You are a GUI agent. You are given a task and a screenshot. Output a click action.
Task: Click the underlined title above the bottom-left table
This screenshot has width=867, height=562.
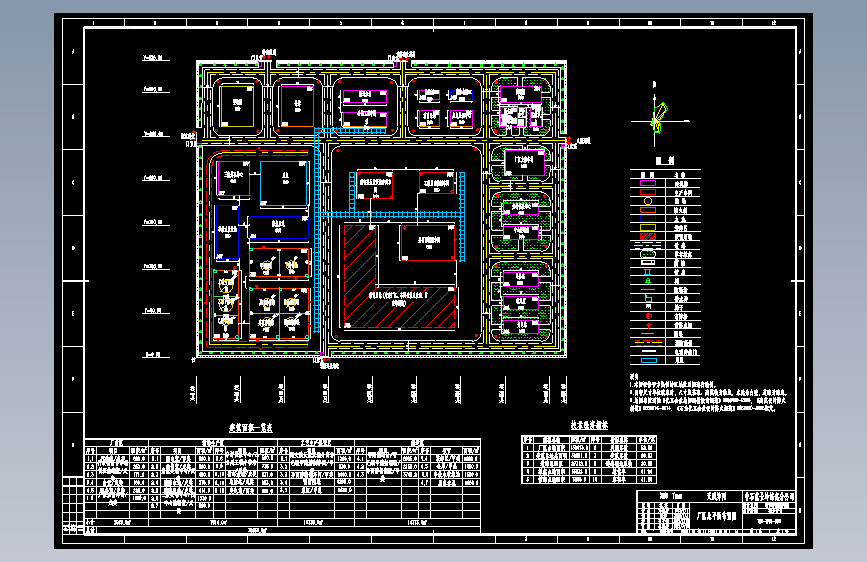coord(251,428)
